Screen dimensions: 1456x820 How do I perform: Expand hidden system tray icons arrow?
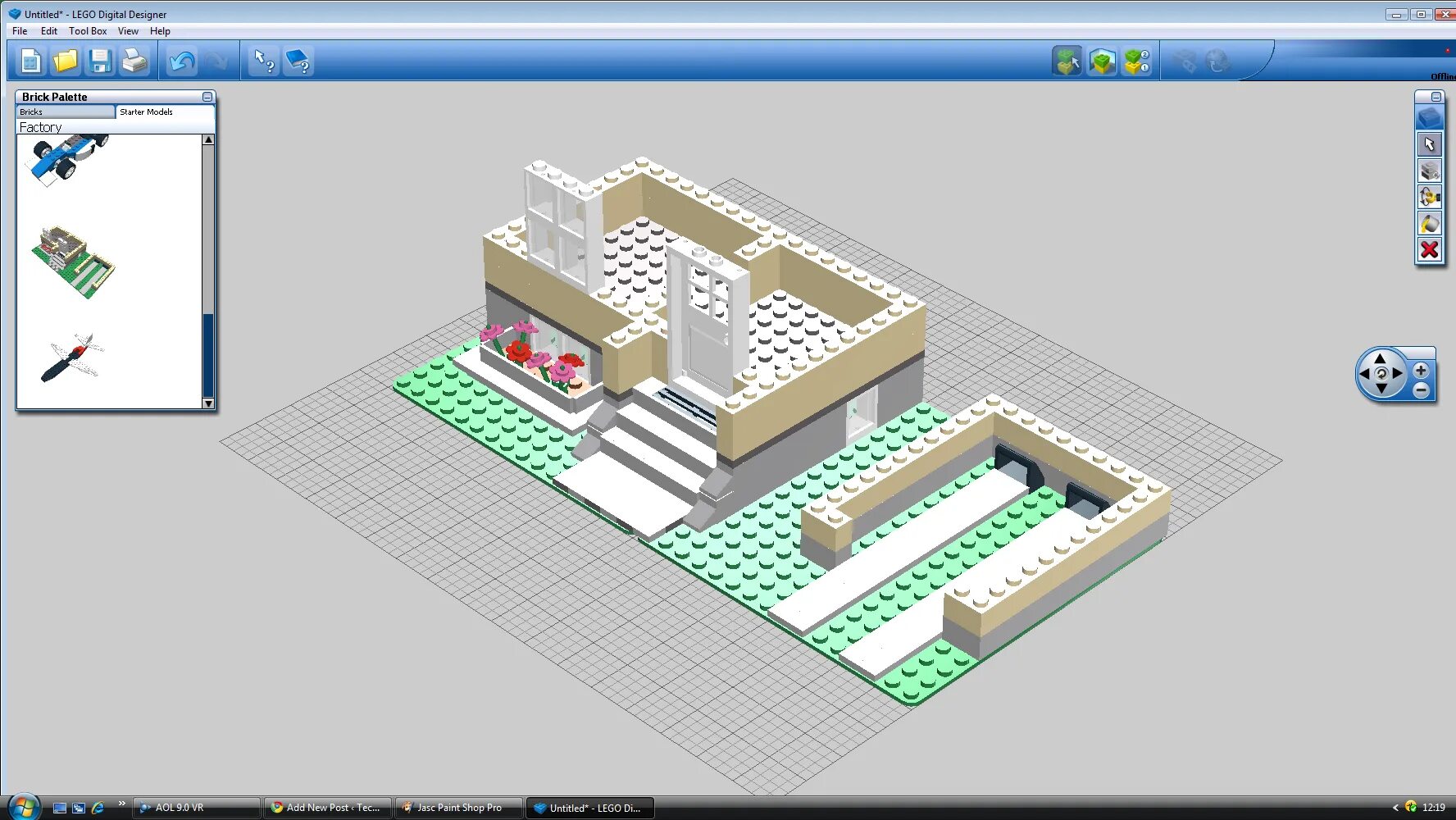[1395, 808]
